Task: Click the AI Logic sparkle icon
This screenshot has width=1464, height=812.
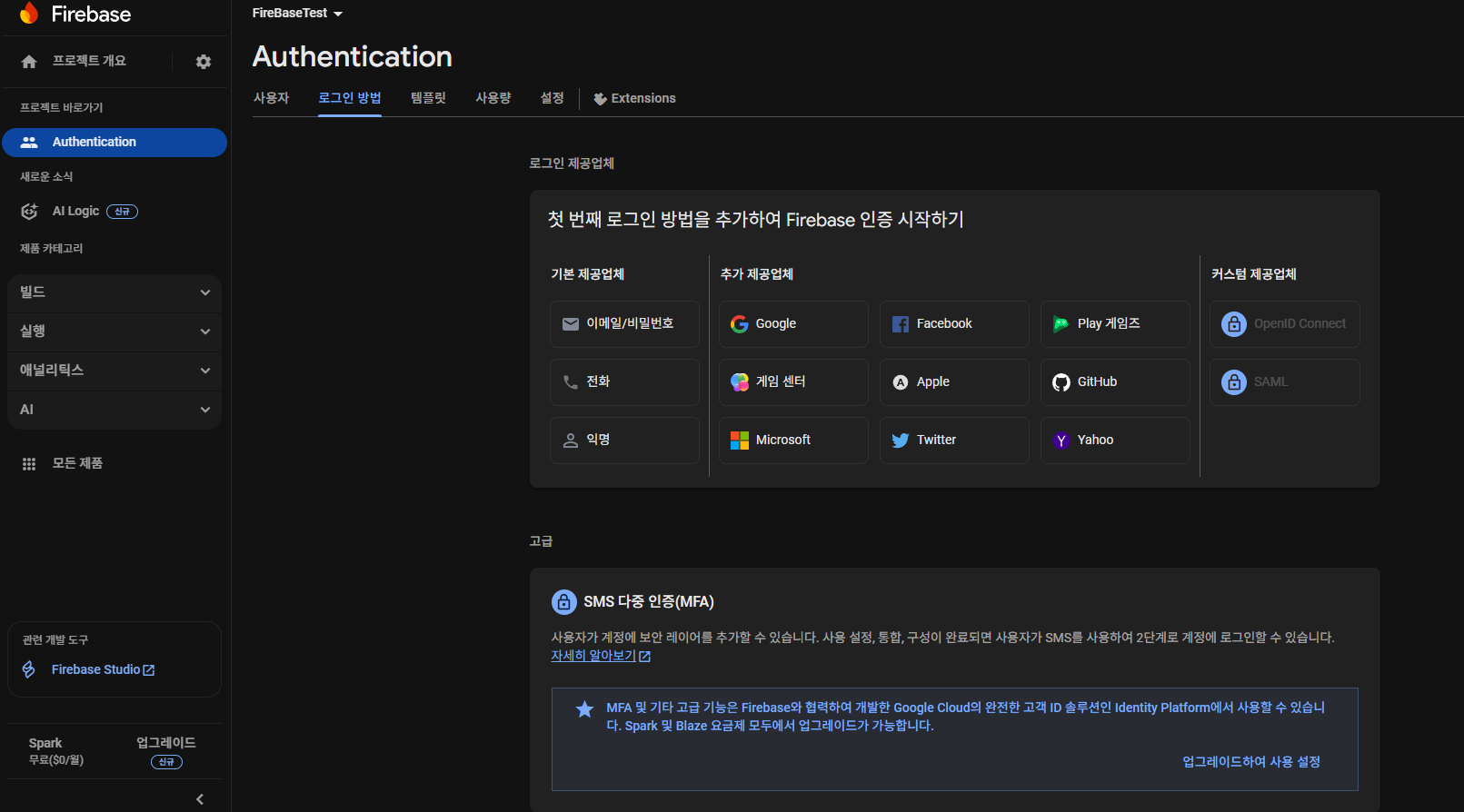Action: click(29, 212)
